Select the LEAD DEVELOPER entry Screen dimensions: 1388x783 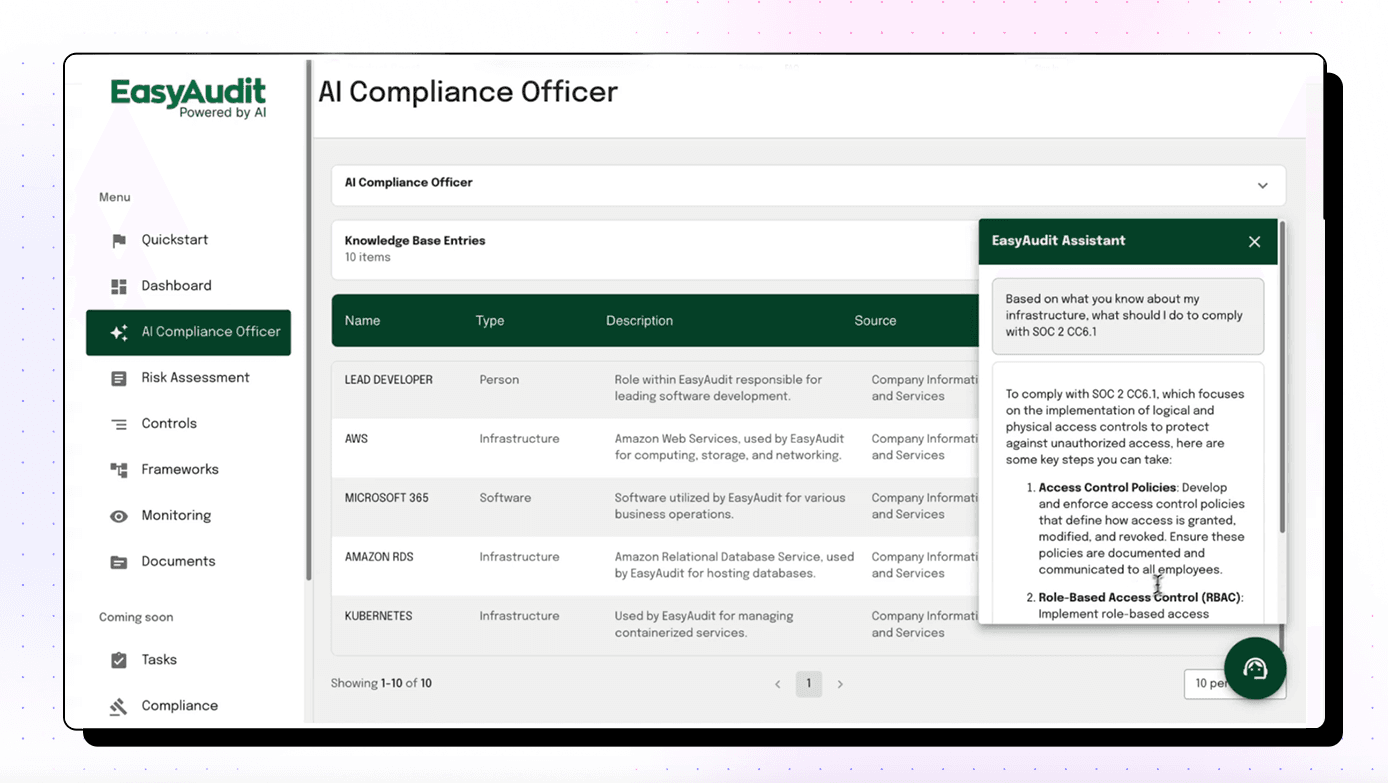coord(389,380)
